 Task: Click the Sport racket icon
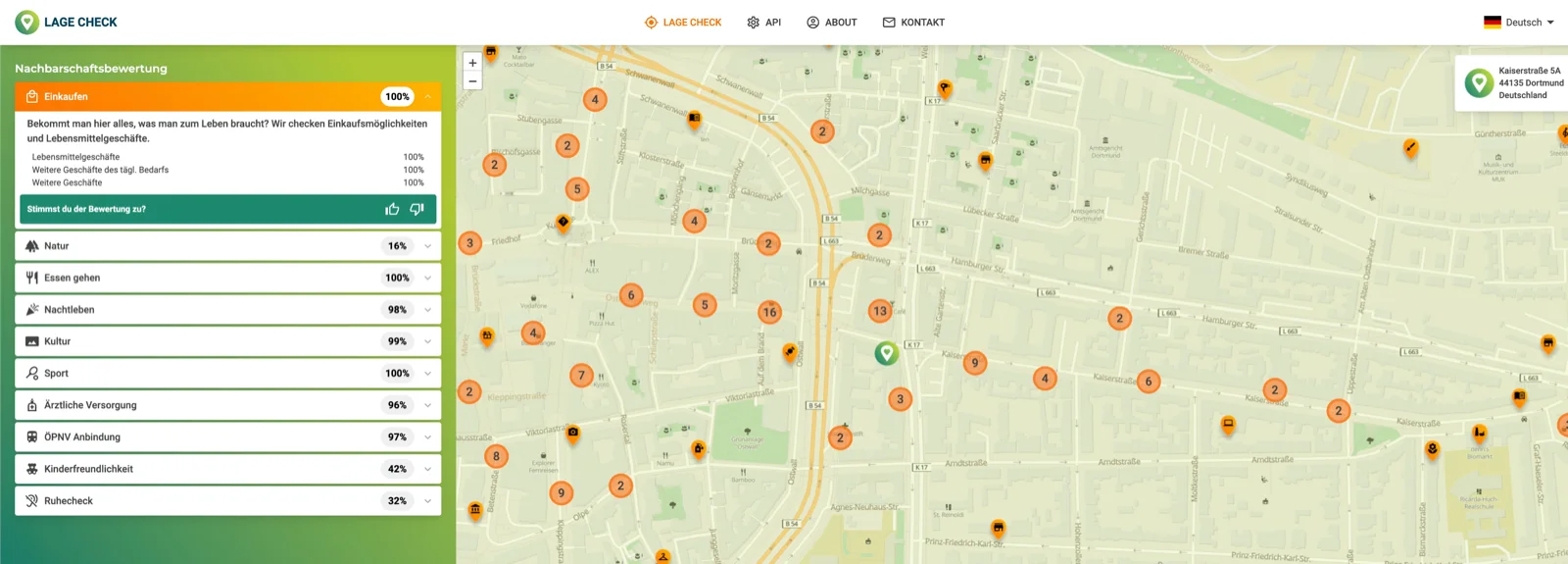coord(31,374)
